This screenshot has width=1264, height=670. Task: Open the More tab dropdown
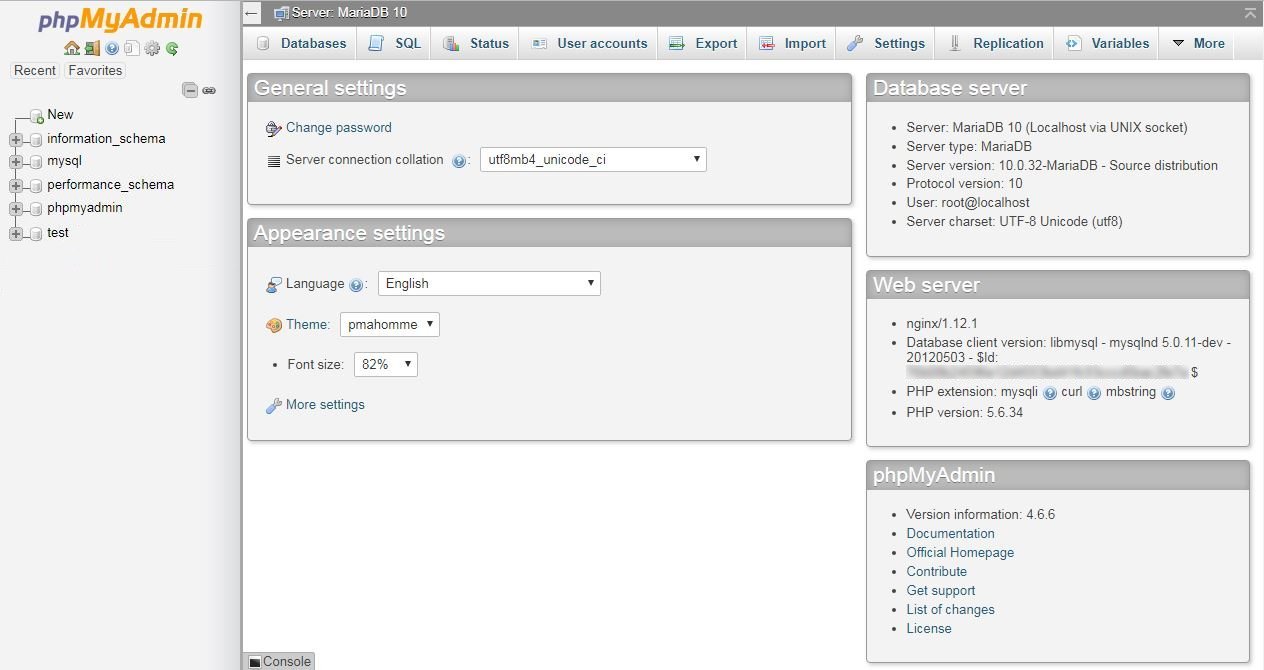(1198, 43)
